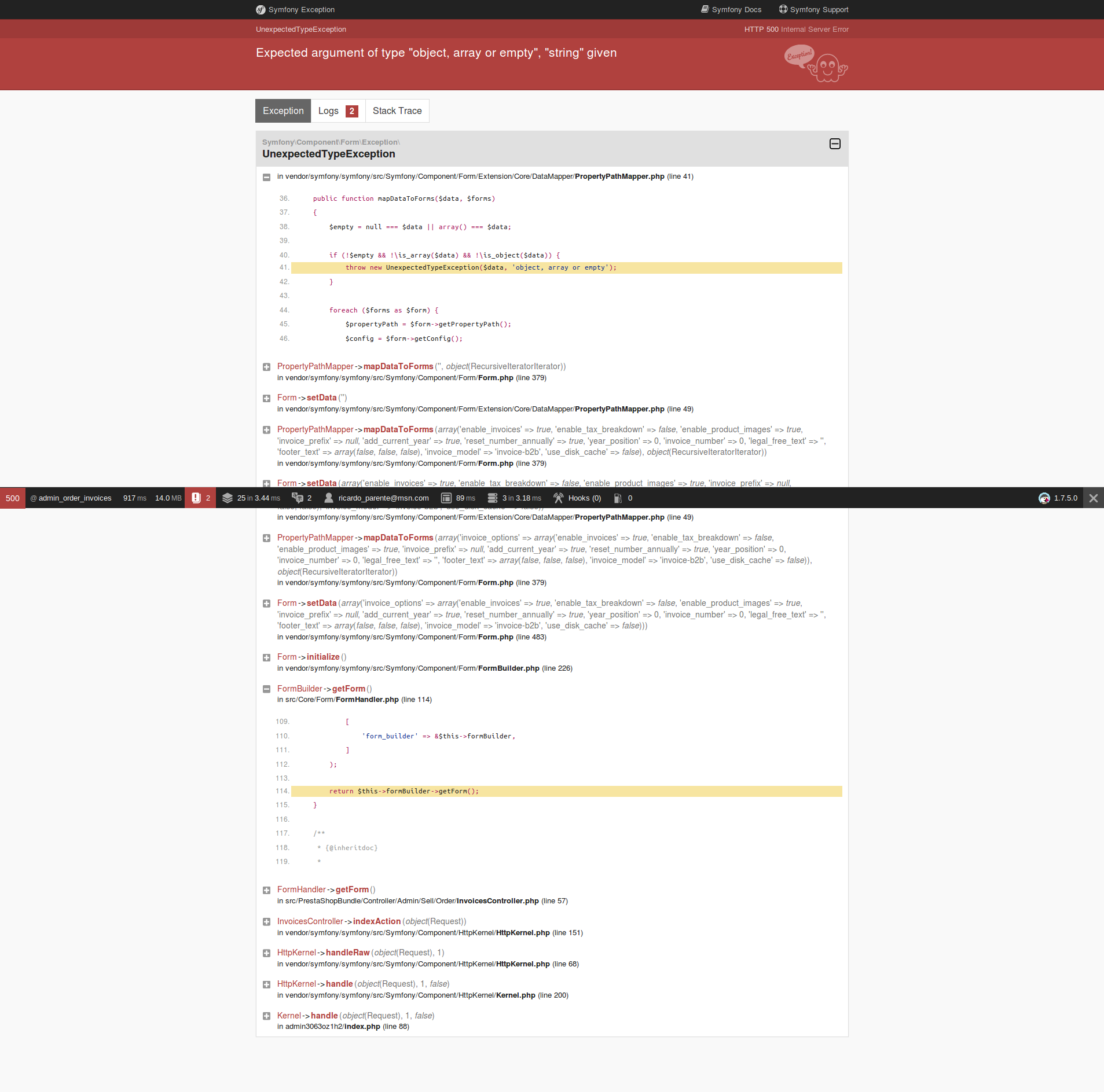Image resolution: width=1104 pixels, height=1092 pixels.
Task: Click the Symfony logo in the header
Action: coord(261,9)
